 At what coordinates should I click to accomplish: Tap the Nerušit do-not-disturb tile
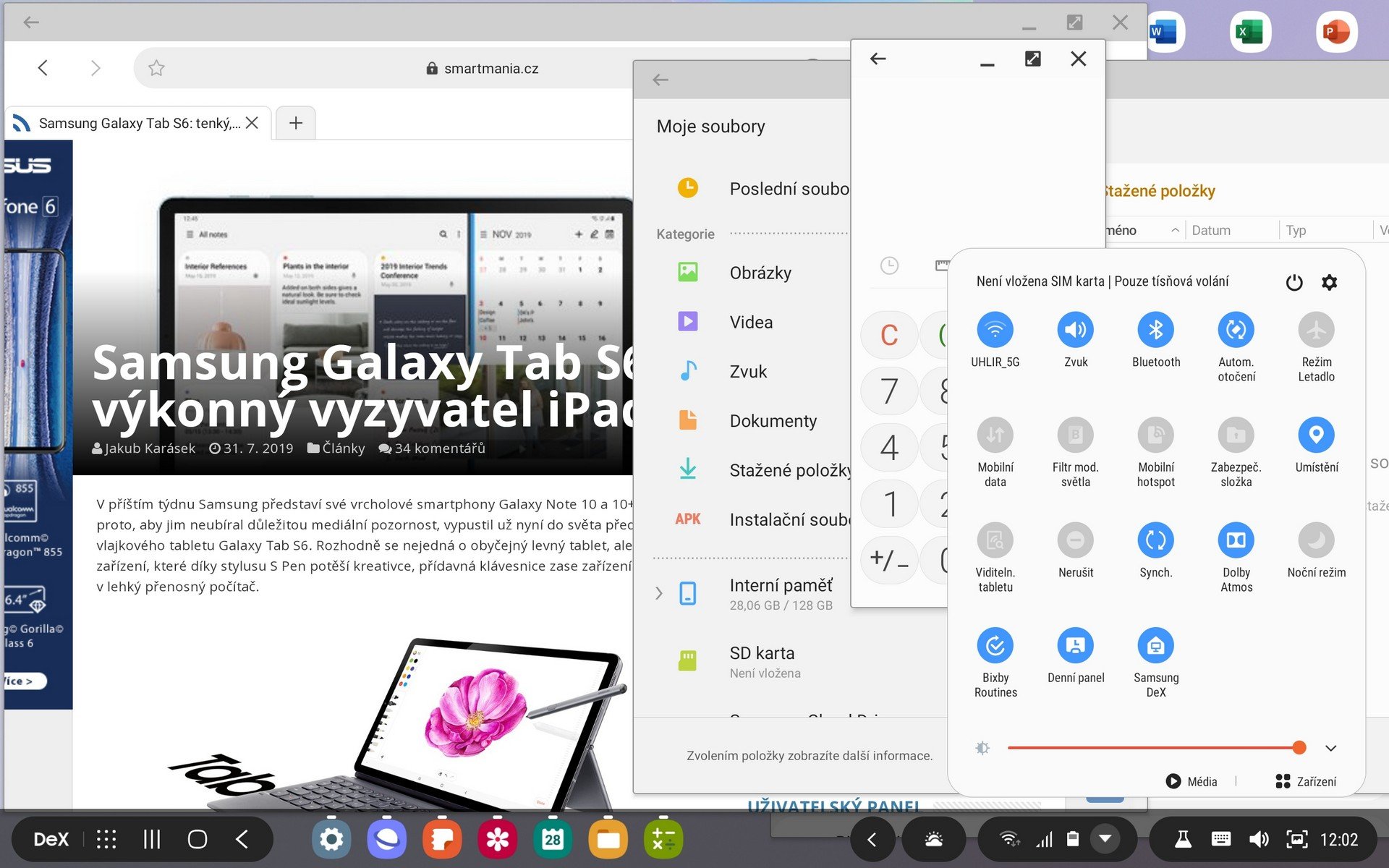click(x=1075, y=540)
